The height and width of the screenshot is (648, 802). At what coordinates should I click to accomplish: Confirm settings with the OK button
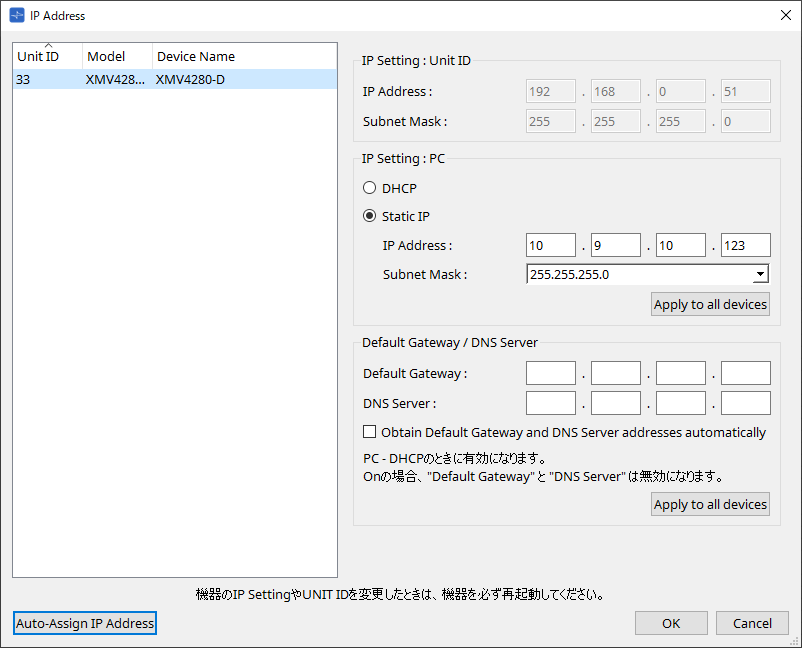[x=671, y=623]
